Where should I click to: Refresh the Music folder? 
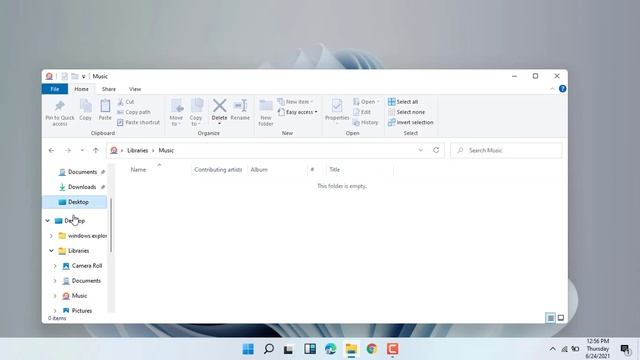(x=436, y=150)
